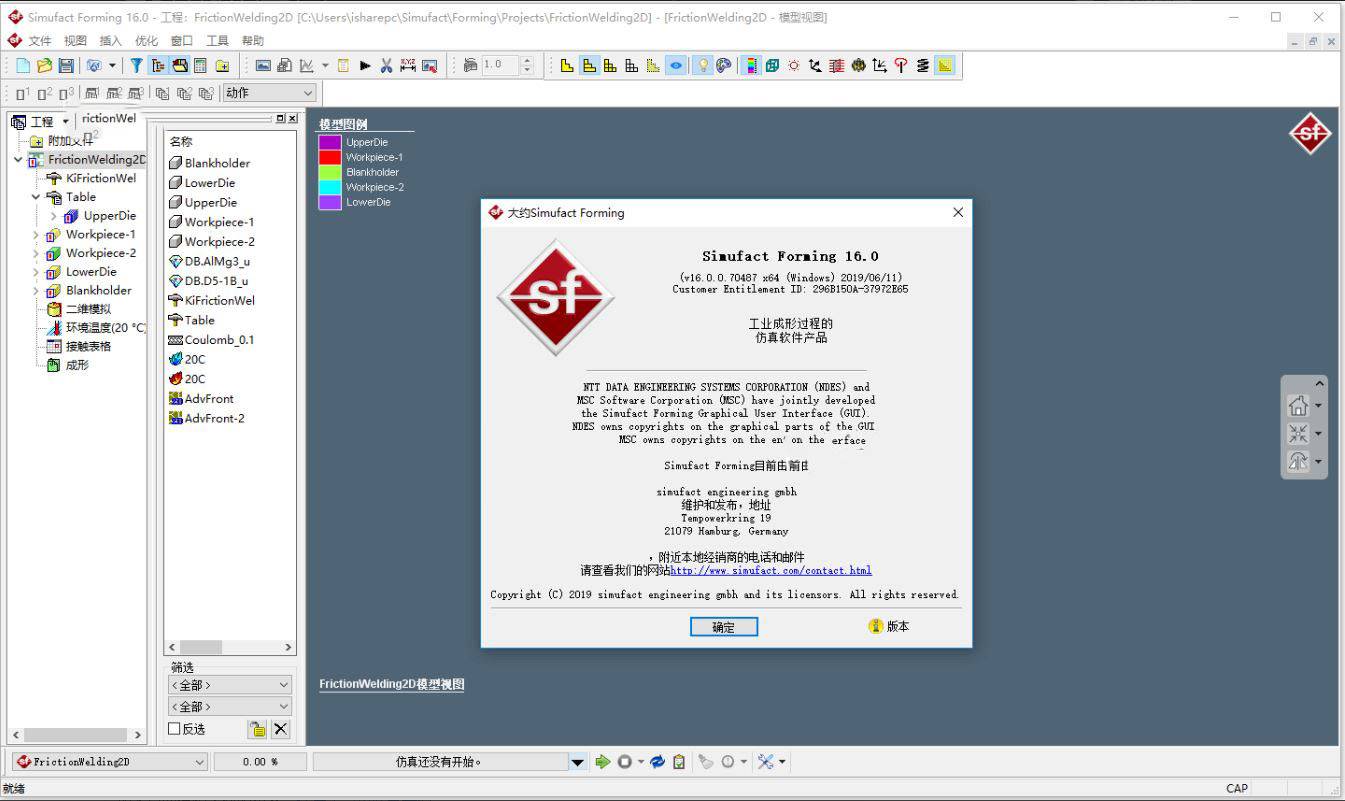Click the red pin marker icon
The width and height of the screenshot is (1345, 801).
click(901, 65)
